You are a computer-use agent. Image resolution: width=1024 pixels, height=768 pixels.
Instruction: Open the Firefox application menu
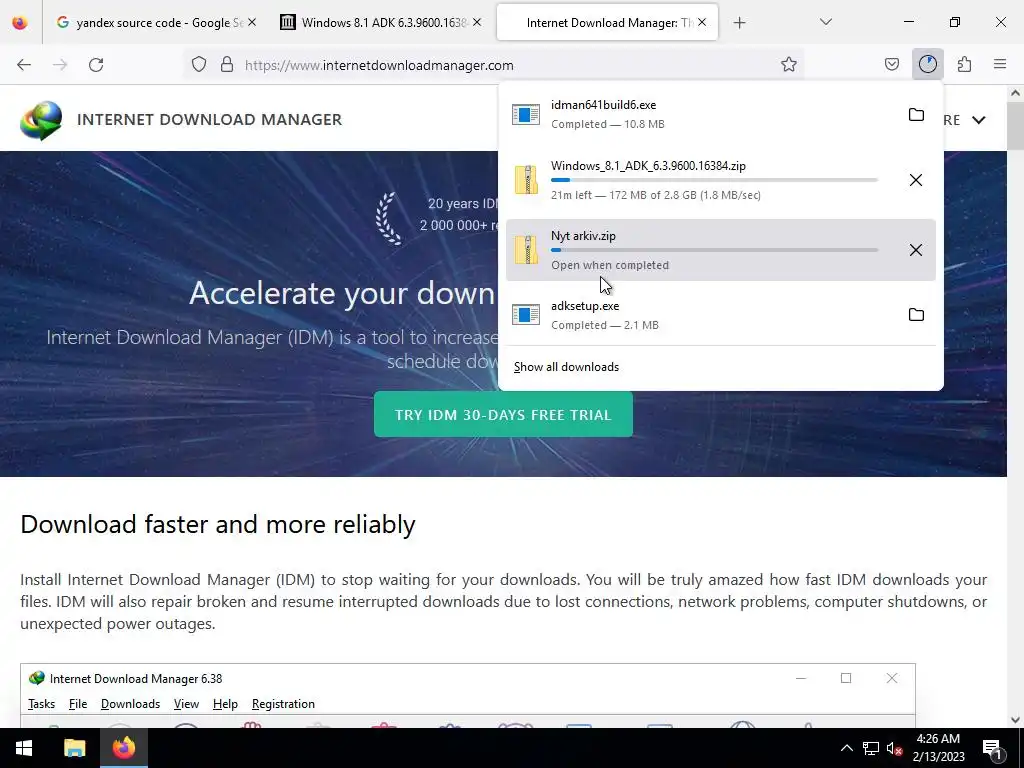point(1000,64)
